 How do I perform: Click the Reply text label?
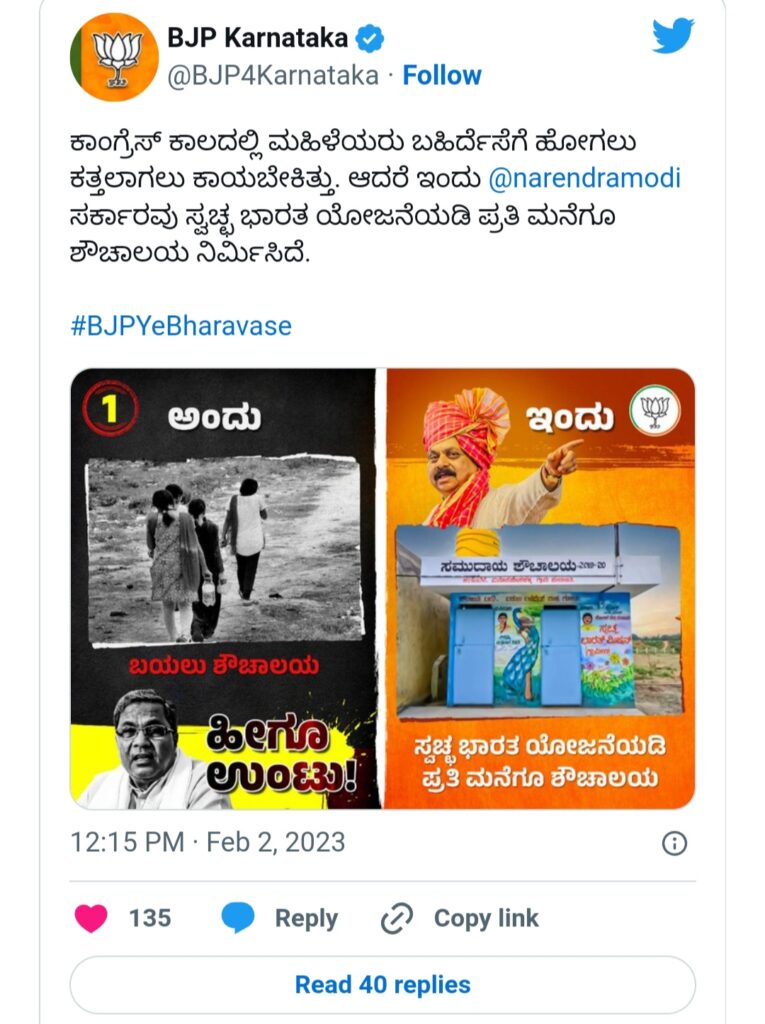tap(306, 919)
